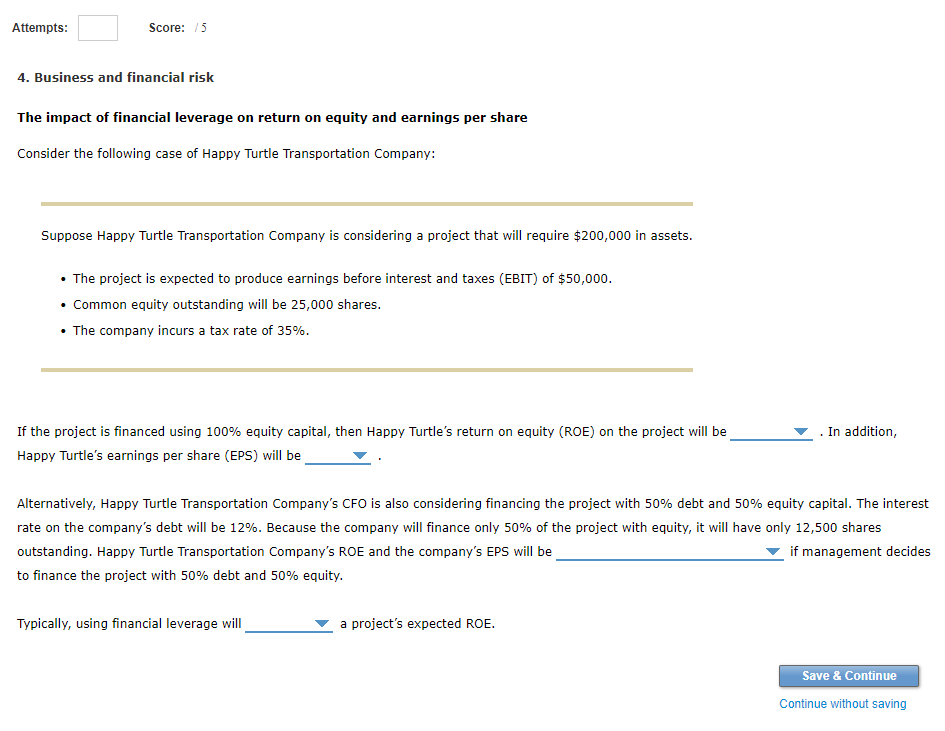Click the underlined blank before '. In addition'

tap(770, 434)
